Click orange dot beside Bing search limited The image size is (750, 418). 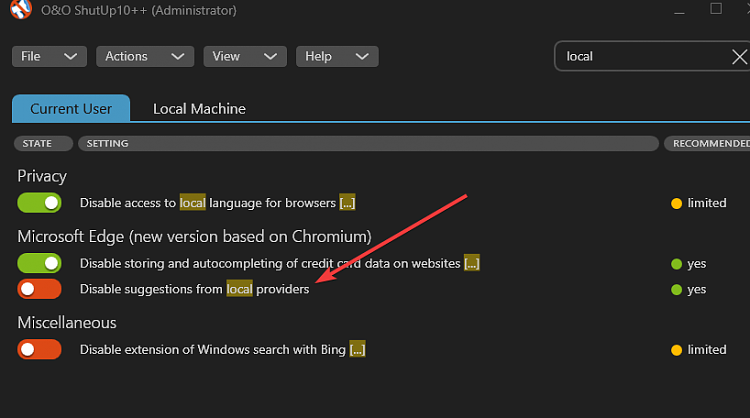[x=676, y=350]
